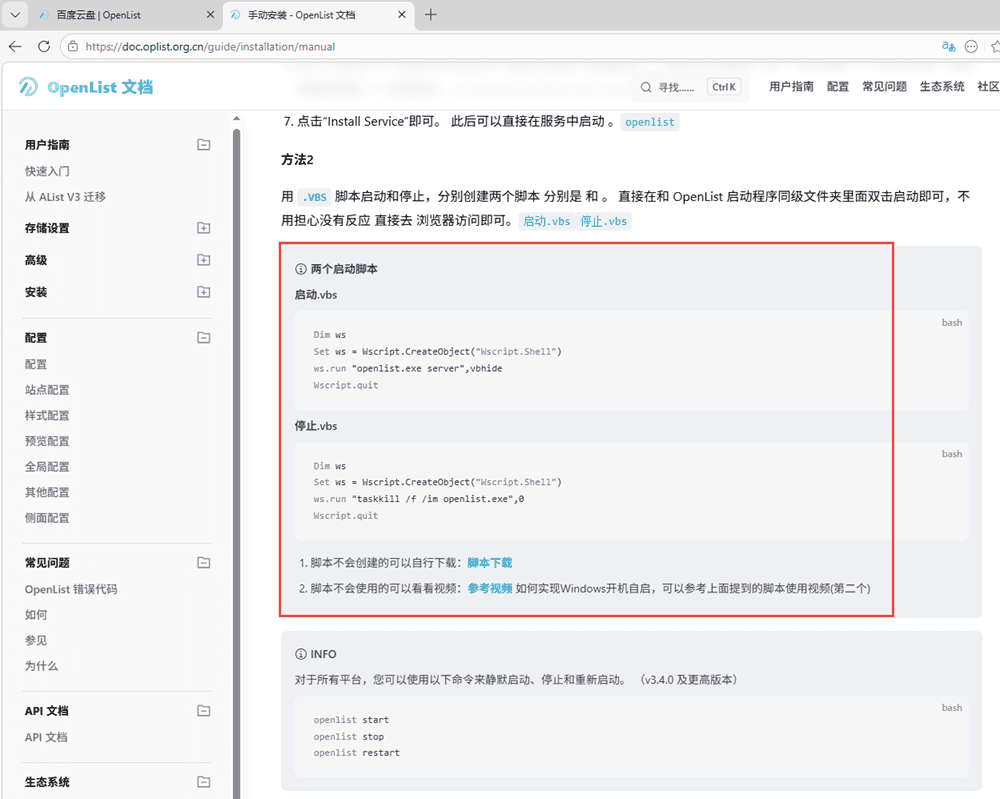Collapse the 常见问题 sidebar section
The height and width of the screenshot is (799, 1000).
click(204, 563)
